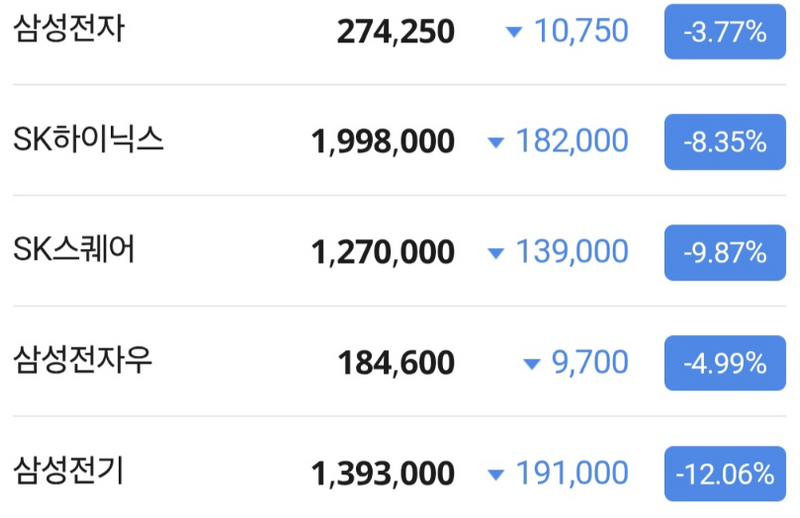The height and width of the screenshot is (518, 800).
Task: Click the 1,270,000 price value
Action: [x=383, y=253]
